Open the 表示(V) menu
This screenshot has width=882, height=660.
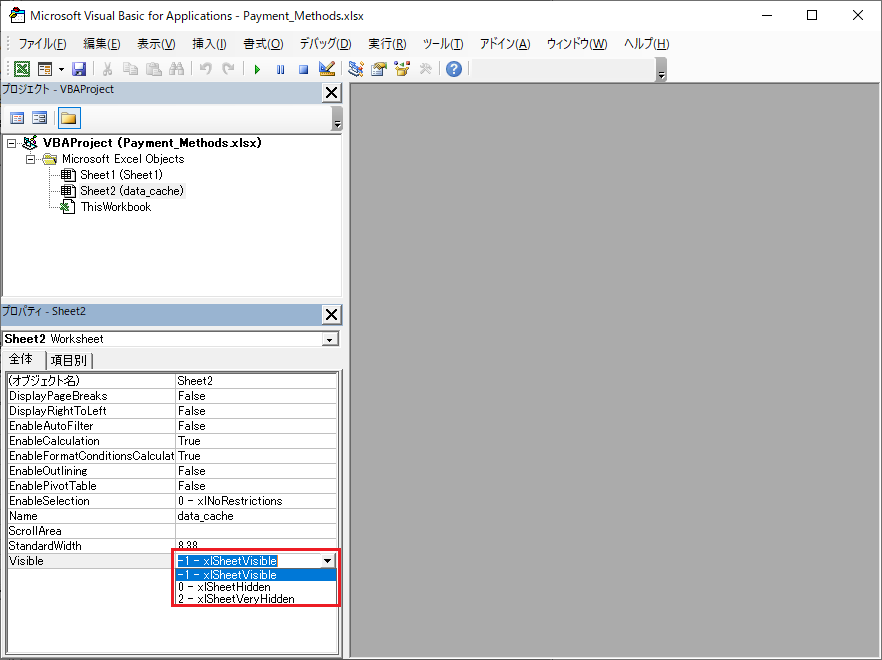click(x=156, y=44)
